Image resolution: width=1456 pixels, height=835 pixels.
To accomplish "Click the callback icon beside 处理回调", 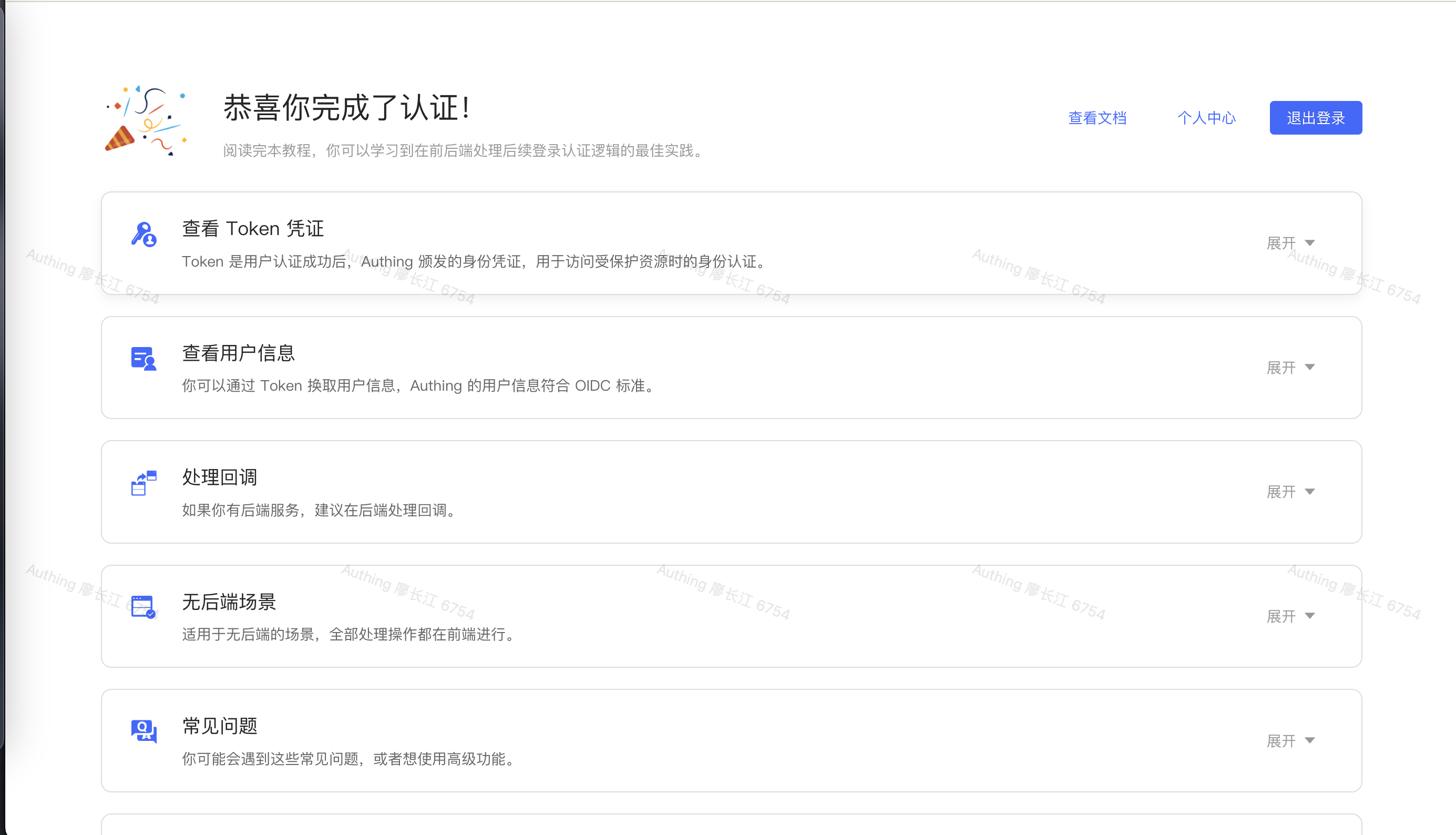I will [143, 483].
